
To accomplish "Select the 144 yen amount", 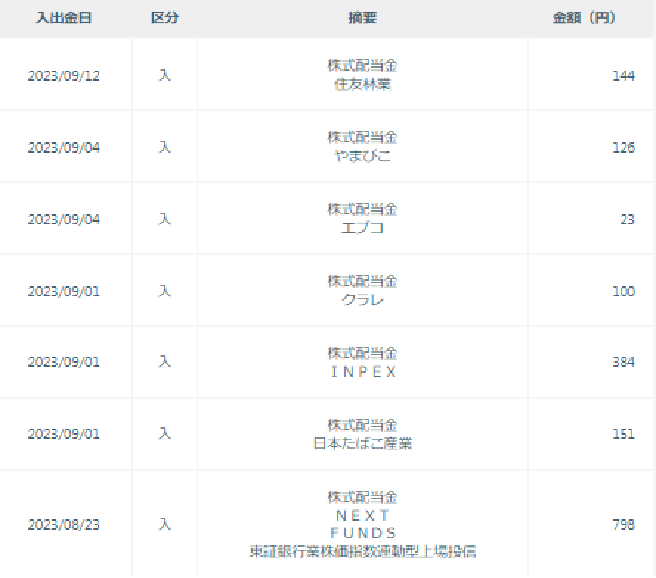I will [623, 76].
